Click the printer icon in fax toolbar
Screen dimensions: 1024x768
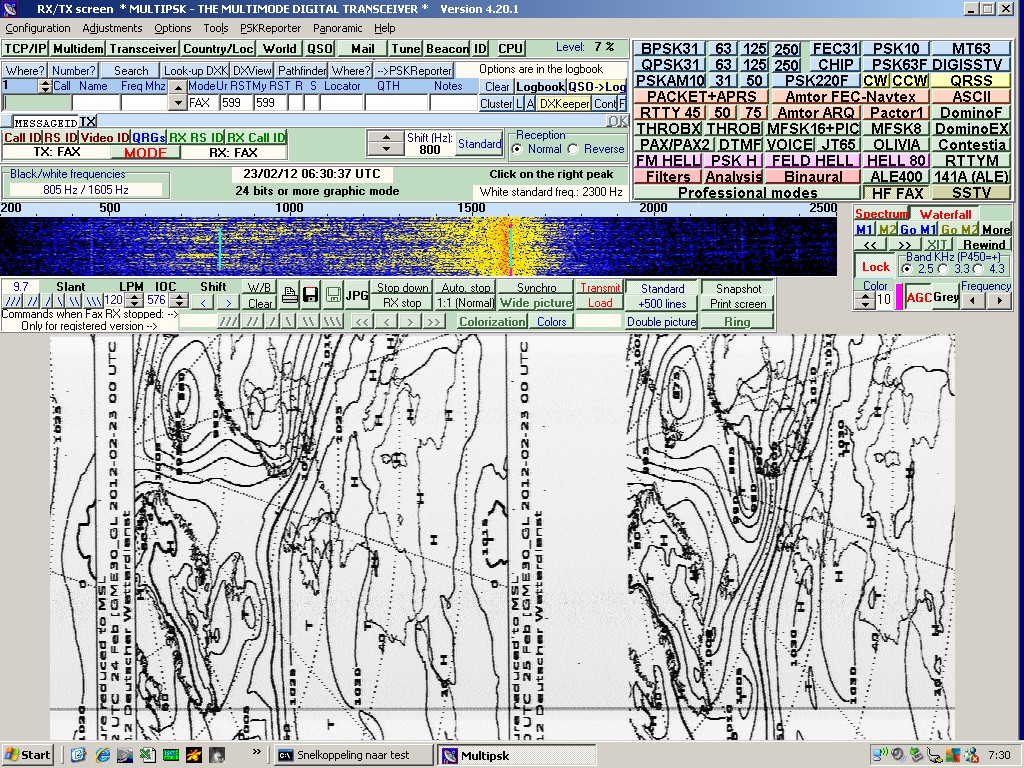pyautogui.click(x=289, y=295)
